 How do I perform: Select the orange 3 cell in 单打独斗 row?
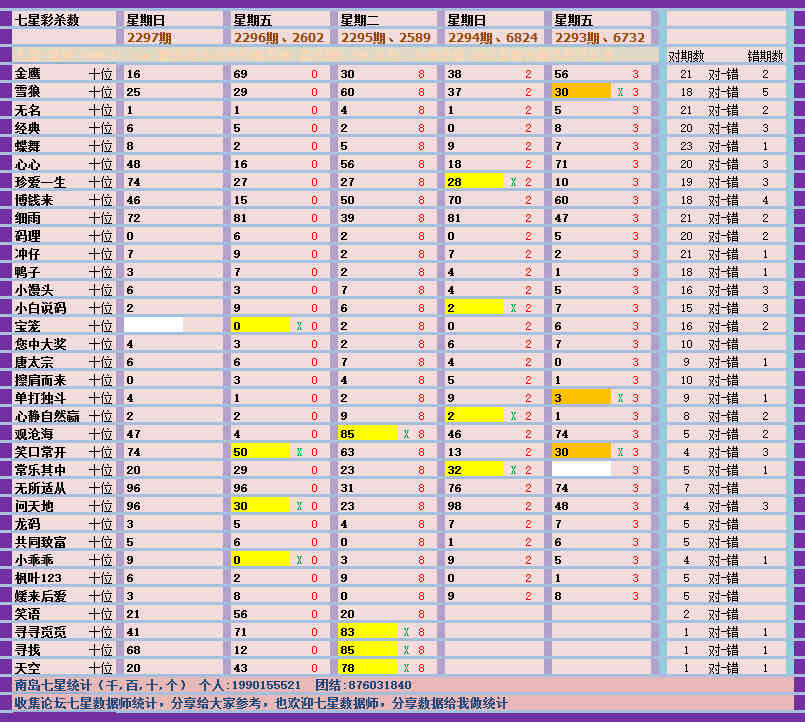581,398
